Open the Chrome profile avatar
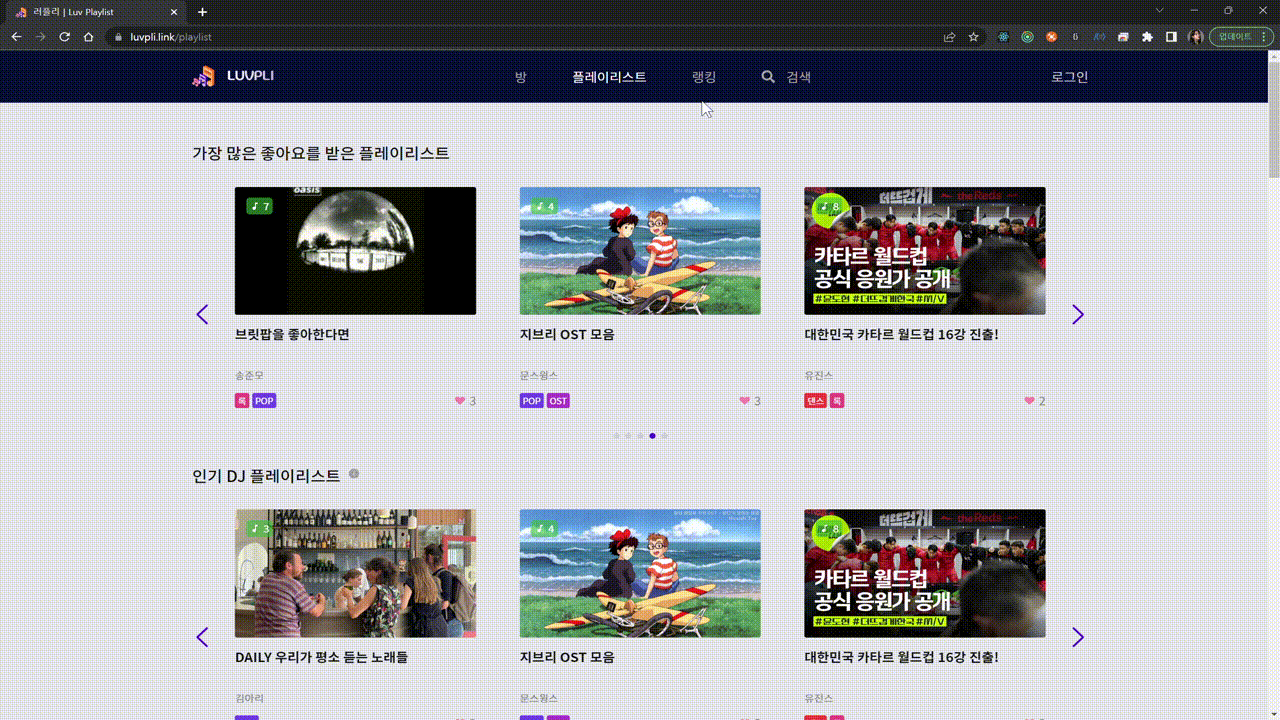The image size is (1280, 720). coord(1195,37)
